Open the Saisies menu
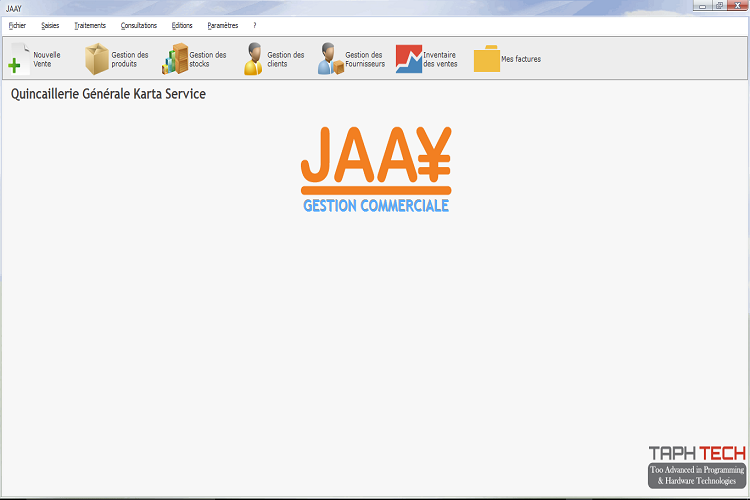The image size is (750, 500). (50, 25)
